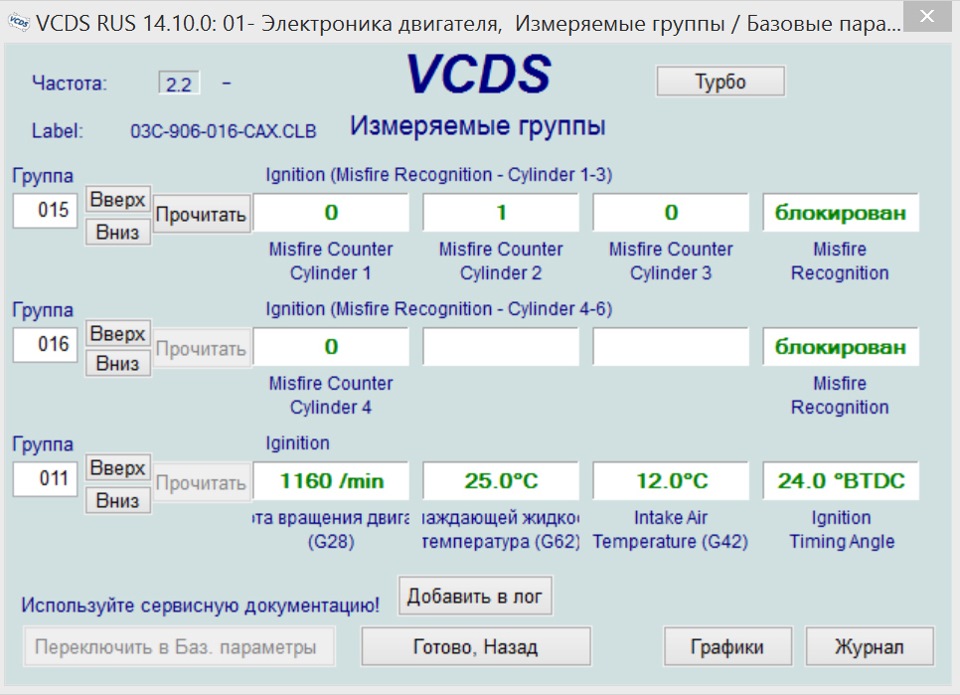The height and width of the screenshot is (695, 960).
Task: Close the VCDS window
Action: pyautogui.click(x=927, y=17)
